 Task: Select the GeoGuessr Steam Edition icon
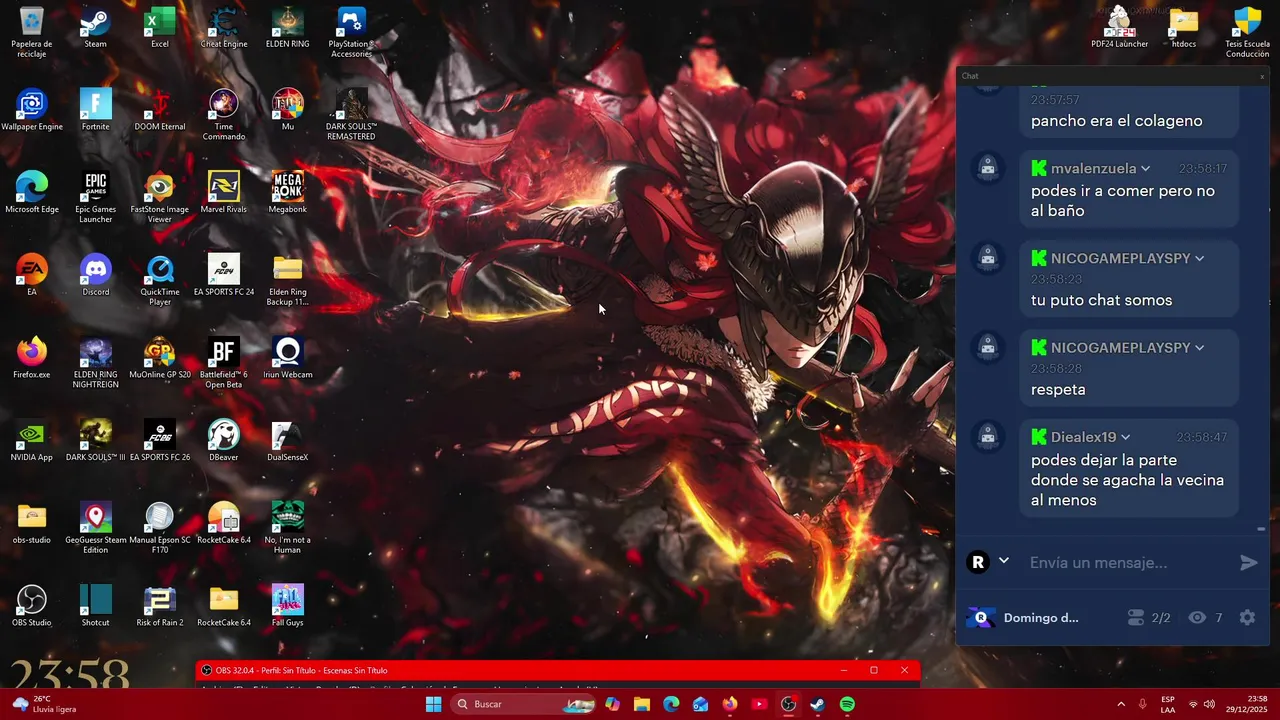[x=95, y=528]
